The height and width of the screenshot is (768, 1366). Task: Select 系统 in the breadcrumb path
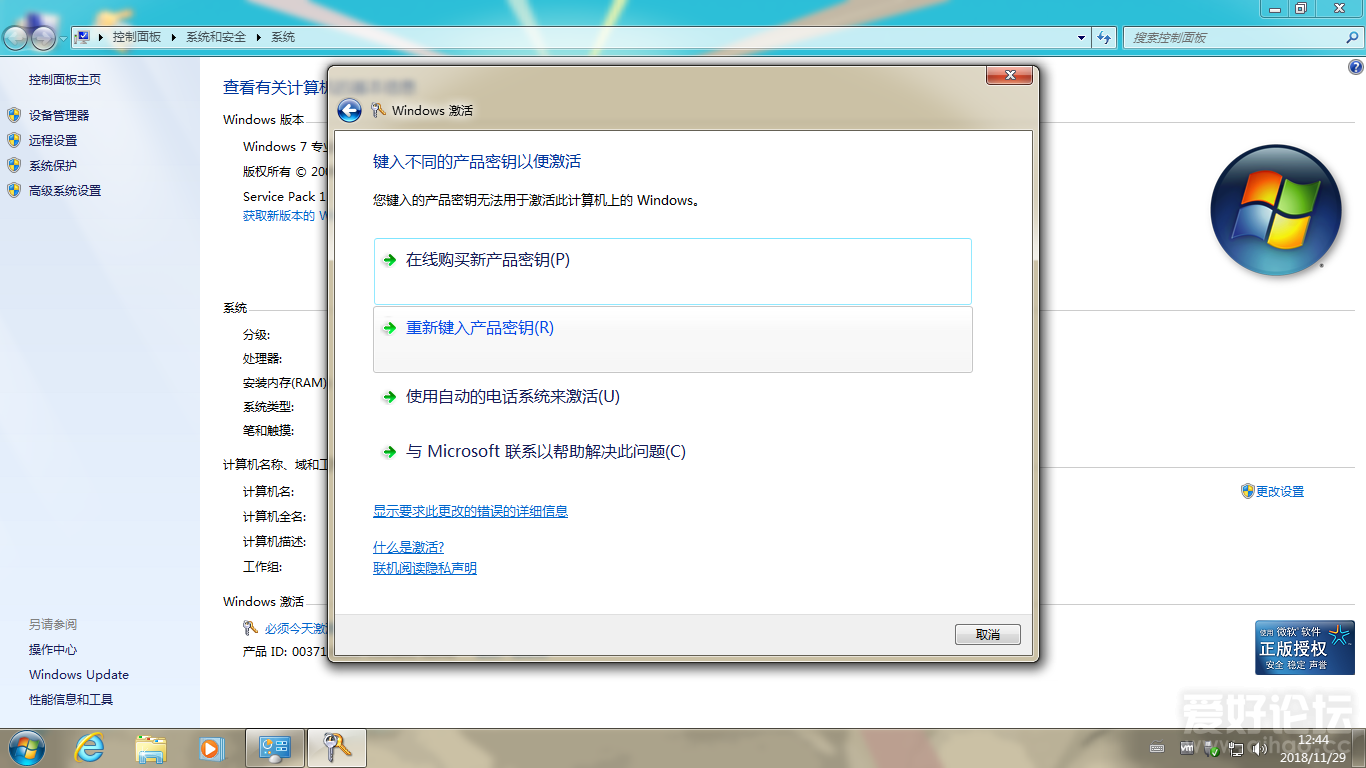point(283,37)
